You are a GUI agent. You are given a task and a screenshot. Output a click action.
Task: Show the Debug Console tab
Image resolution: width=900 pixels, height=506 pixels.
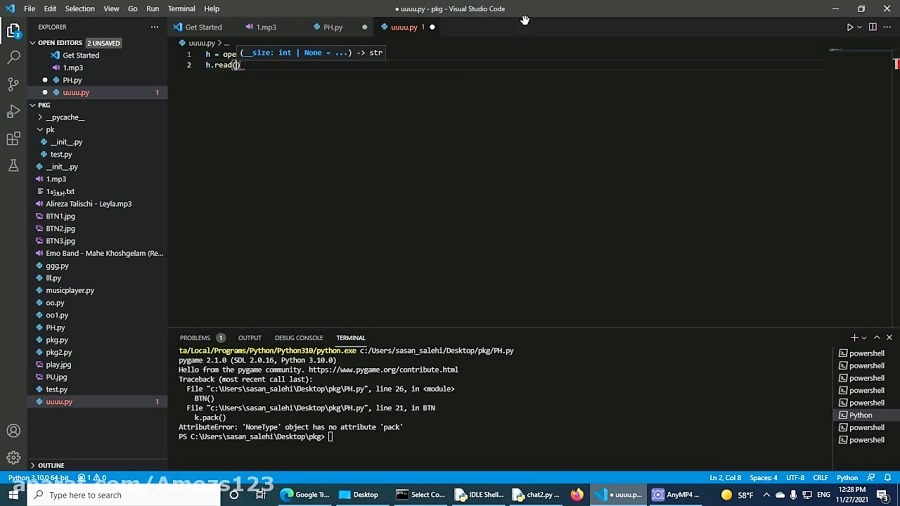click(298, 338)
